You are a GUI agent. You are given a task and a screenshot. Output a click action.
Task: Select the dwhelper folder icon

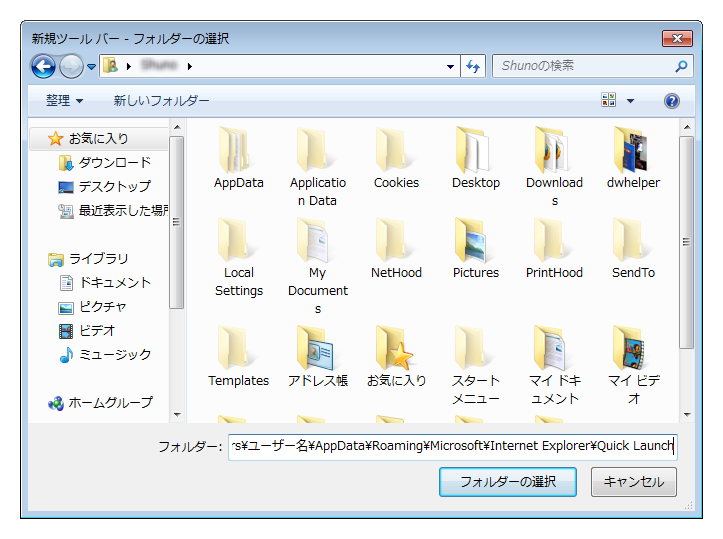click(633, 150)
